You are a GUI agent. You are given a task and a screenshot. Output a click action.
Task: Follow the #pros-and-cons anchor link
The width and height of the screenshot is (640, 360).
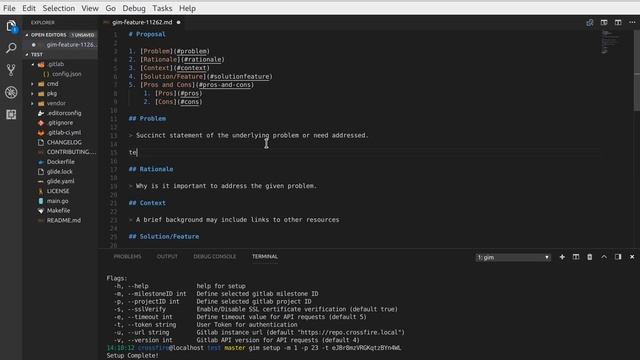pos(225,85)
